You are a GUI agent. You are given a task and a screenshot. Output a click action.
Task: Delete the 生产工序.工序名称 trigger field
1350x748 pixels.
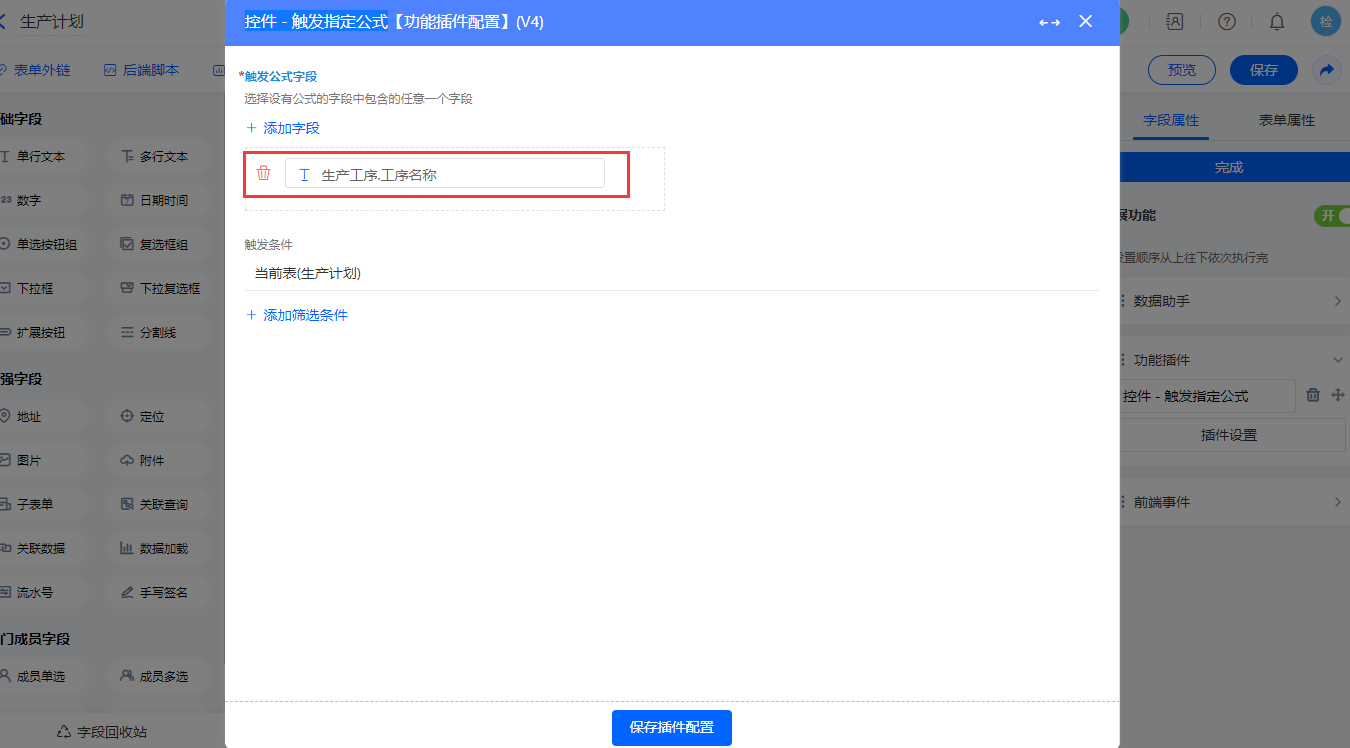click(263, 173)
